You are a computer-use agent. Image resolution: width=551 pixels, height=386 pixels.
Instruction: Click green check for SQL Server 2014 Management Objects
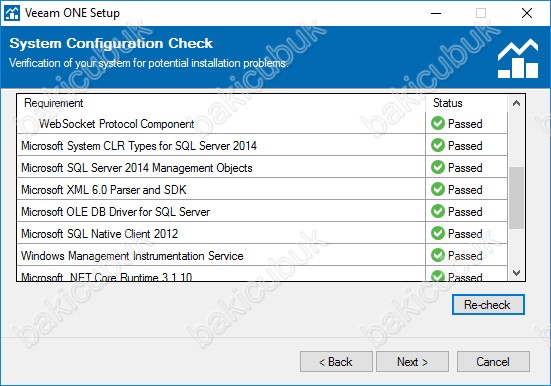[x=438, y=167]
